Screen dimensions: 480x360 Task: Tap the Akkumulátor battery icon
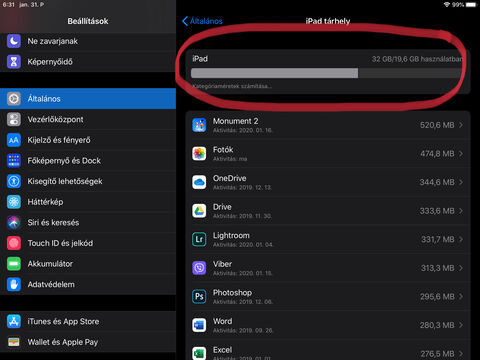[14, 264]
